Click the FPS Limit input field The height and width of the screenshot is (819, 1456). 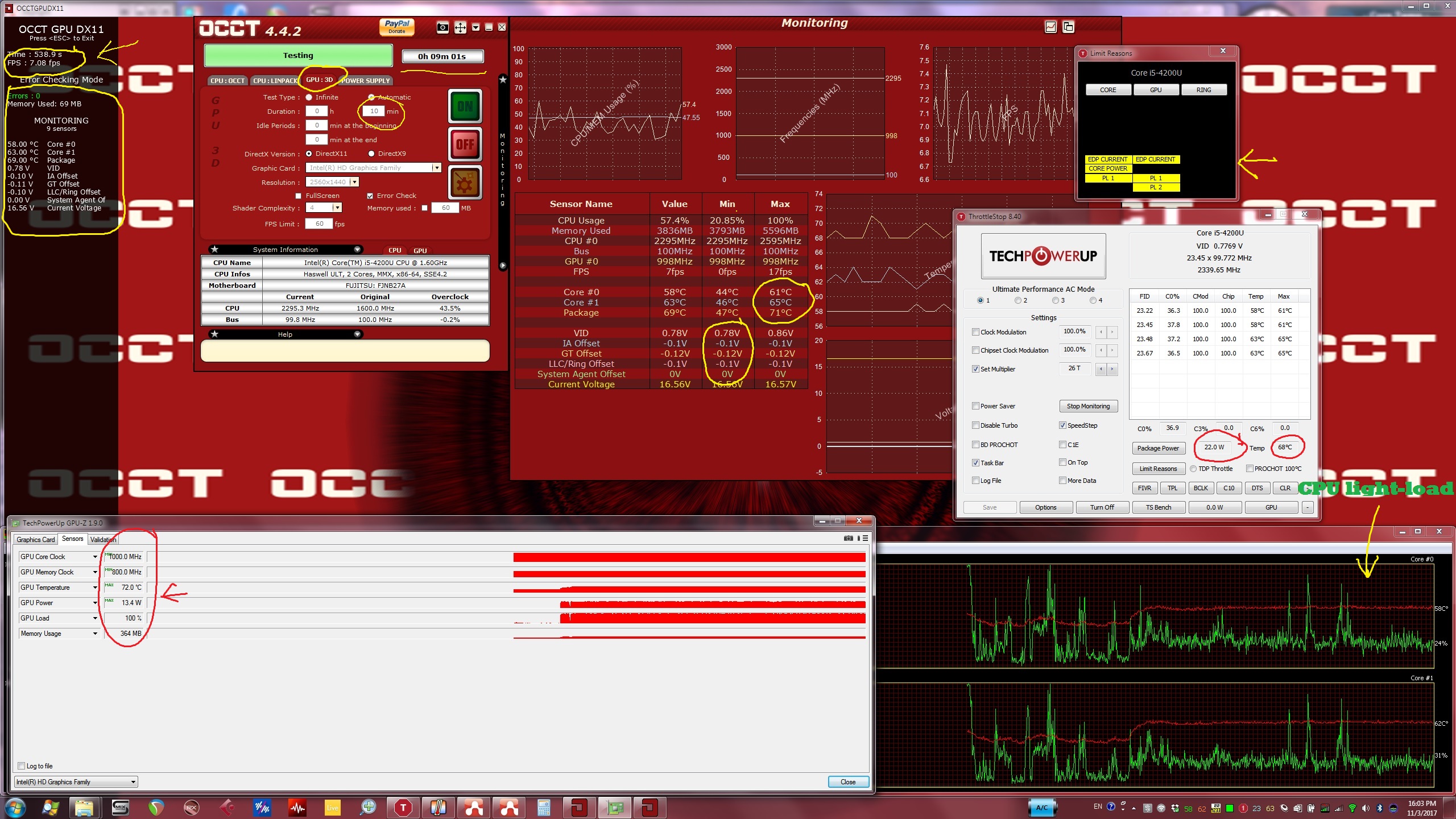(319, 224)
